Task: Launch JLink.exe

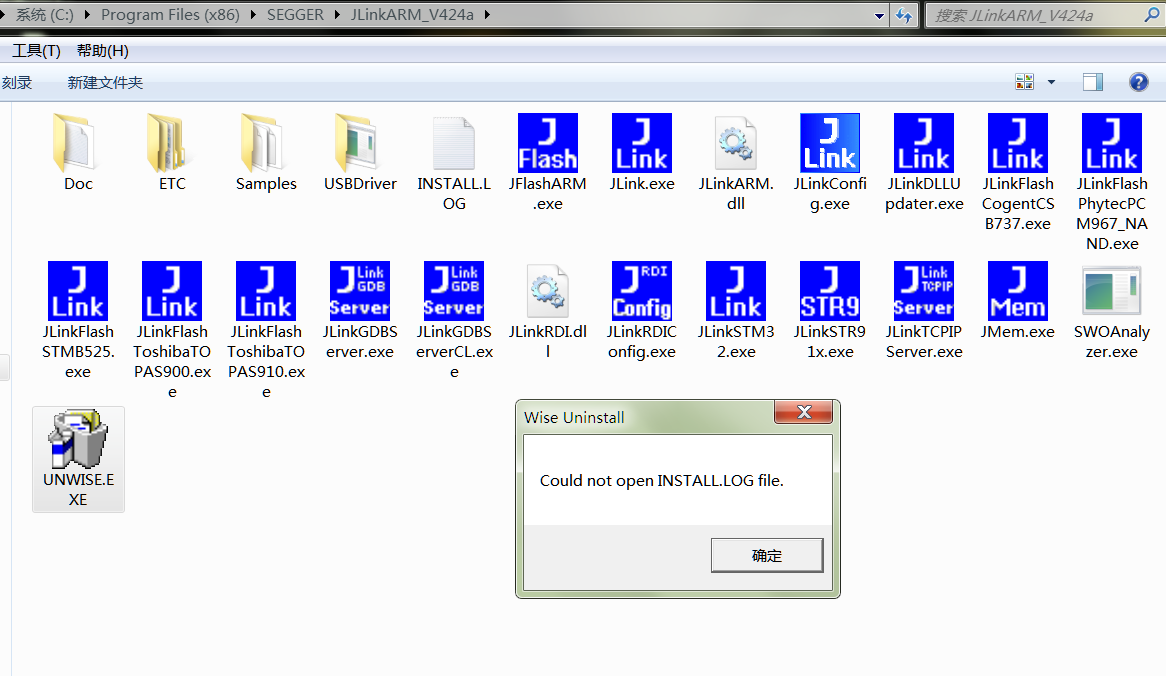Action: coord(641,143)
